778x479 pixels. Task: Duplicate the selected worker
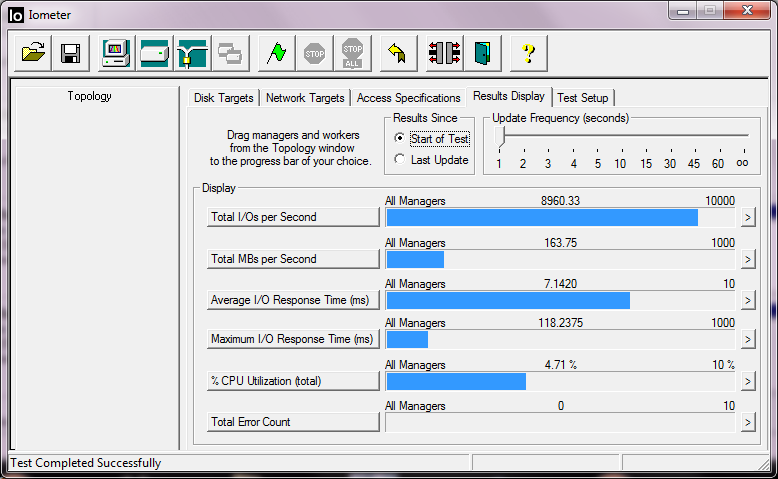230,53
